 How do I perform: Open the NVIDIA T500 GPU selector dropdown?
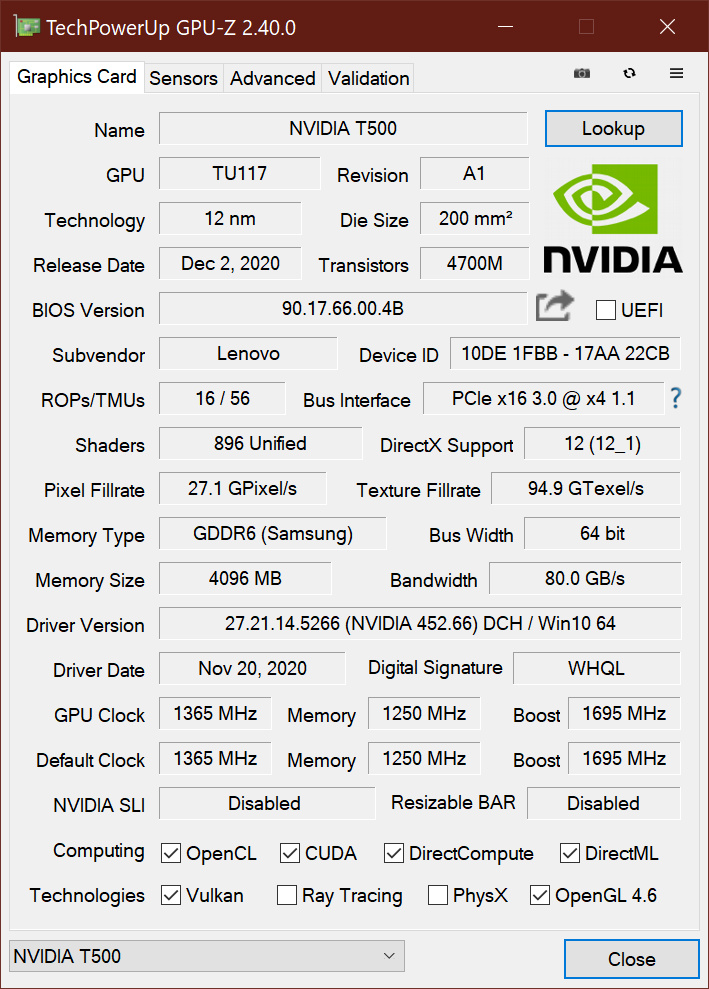coord(207,957)
